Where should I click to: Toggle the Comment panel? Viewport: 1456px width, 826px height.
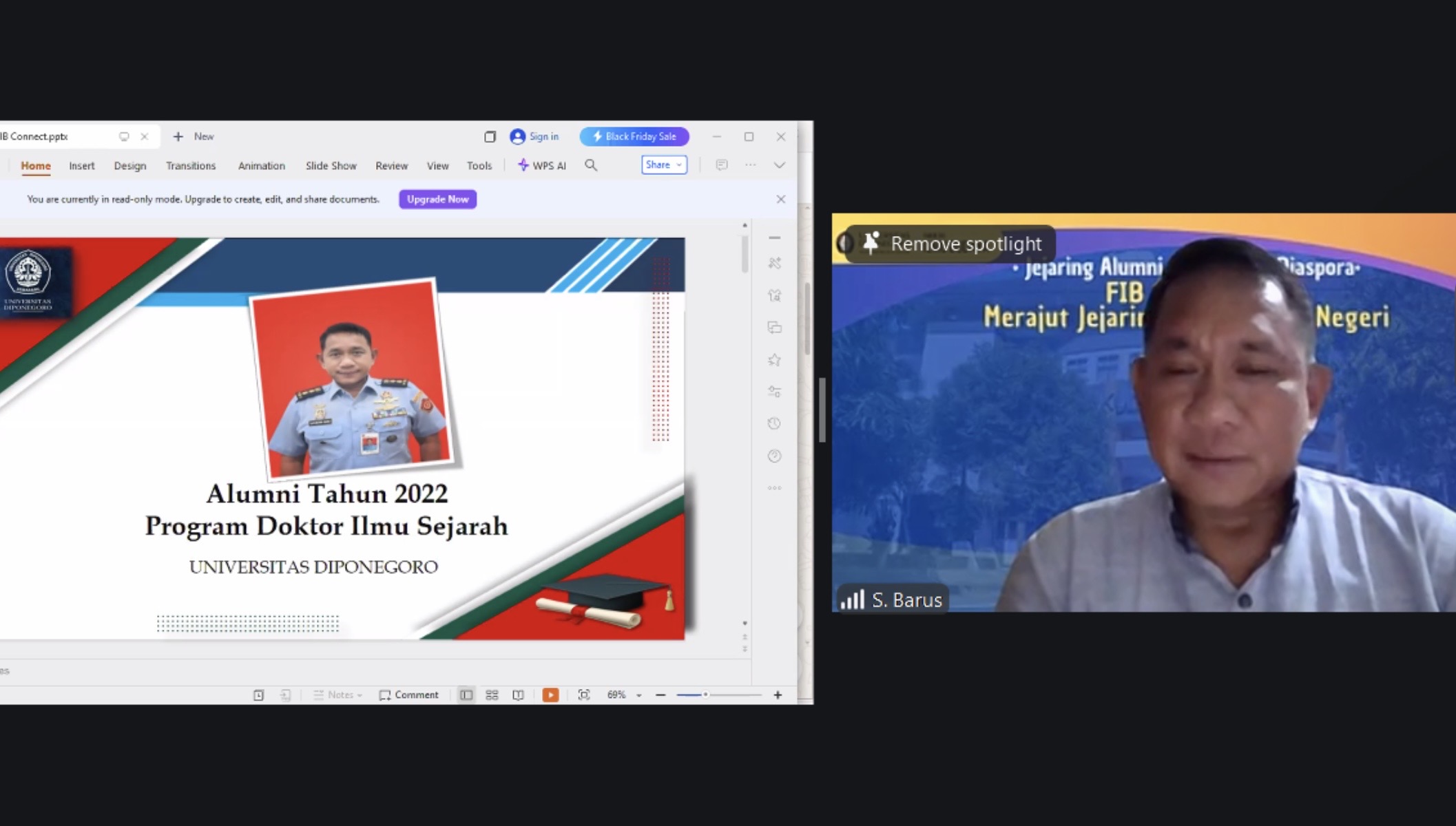tap(409, 695)
